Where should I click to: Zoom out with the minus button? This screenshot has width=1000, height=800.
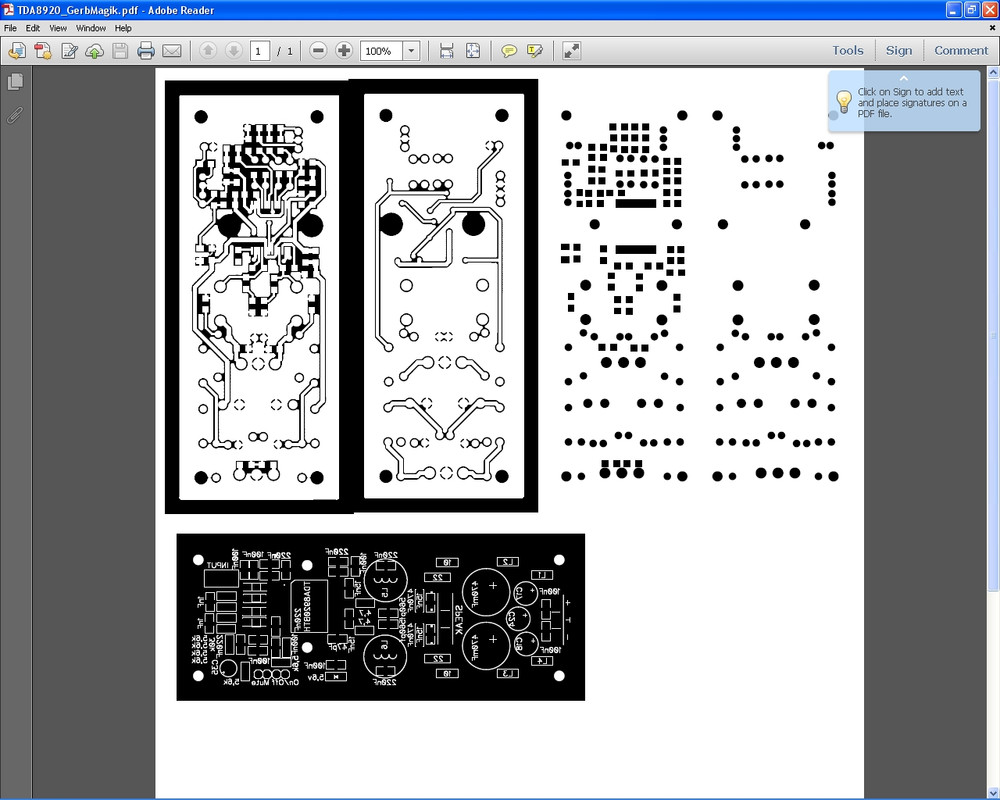click(x=318, y=50)
